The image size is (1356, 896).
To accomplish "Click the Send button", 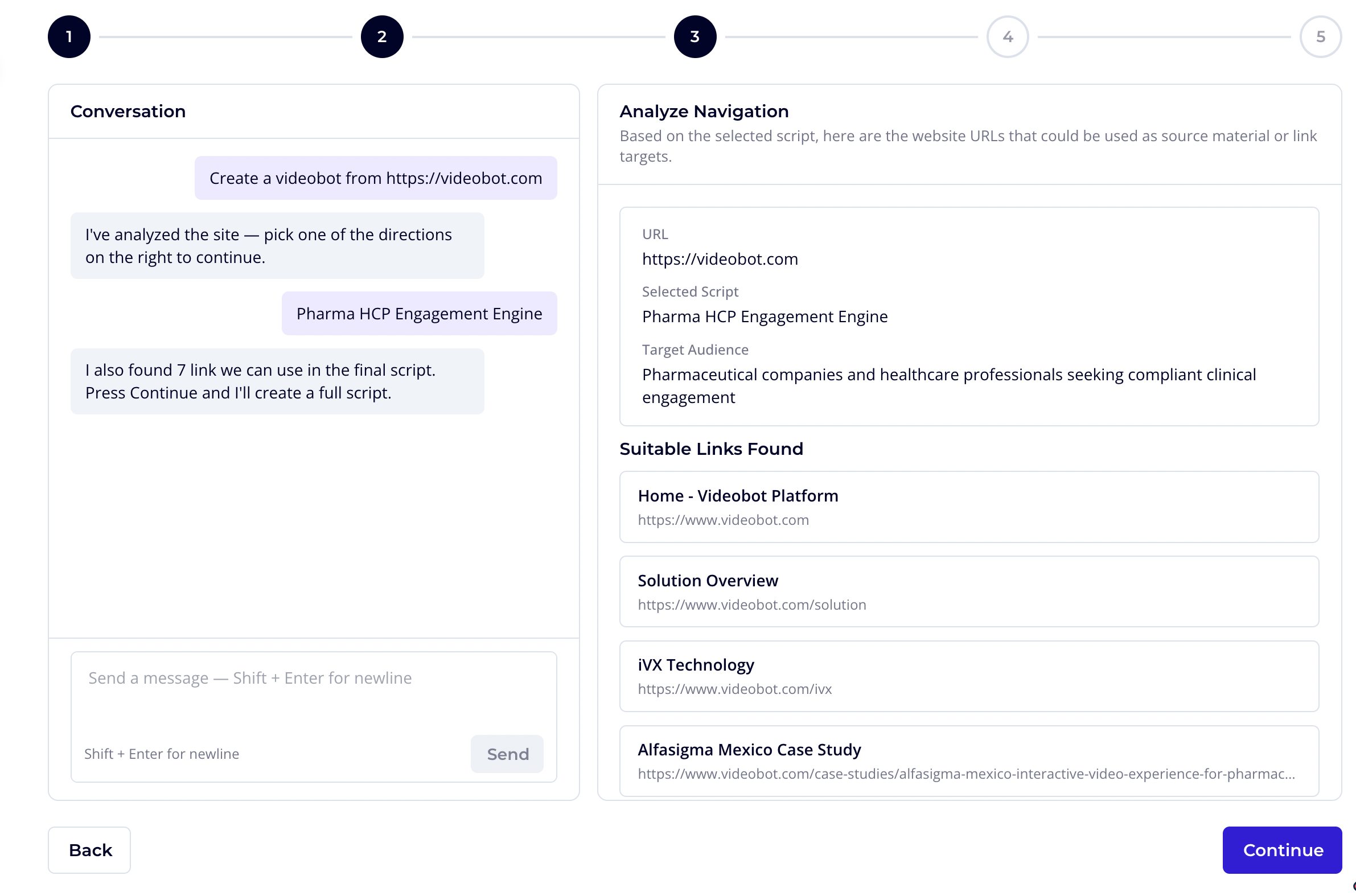I will click(507, 754).
